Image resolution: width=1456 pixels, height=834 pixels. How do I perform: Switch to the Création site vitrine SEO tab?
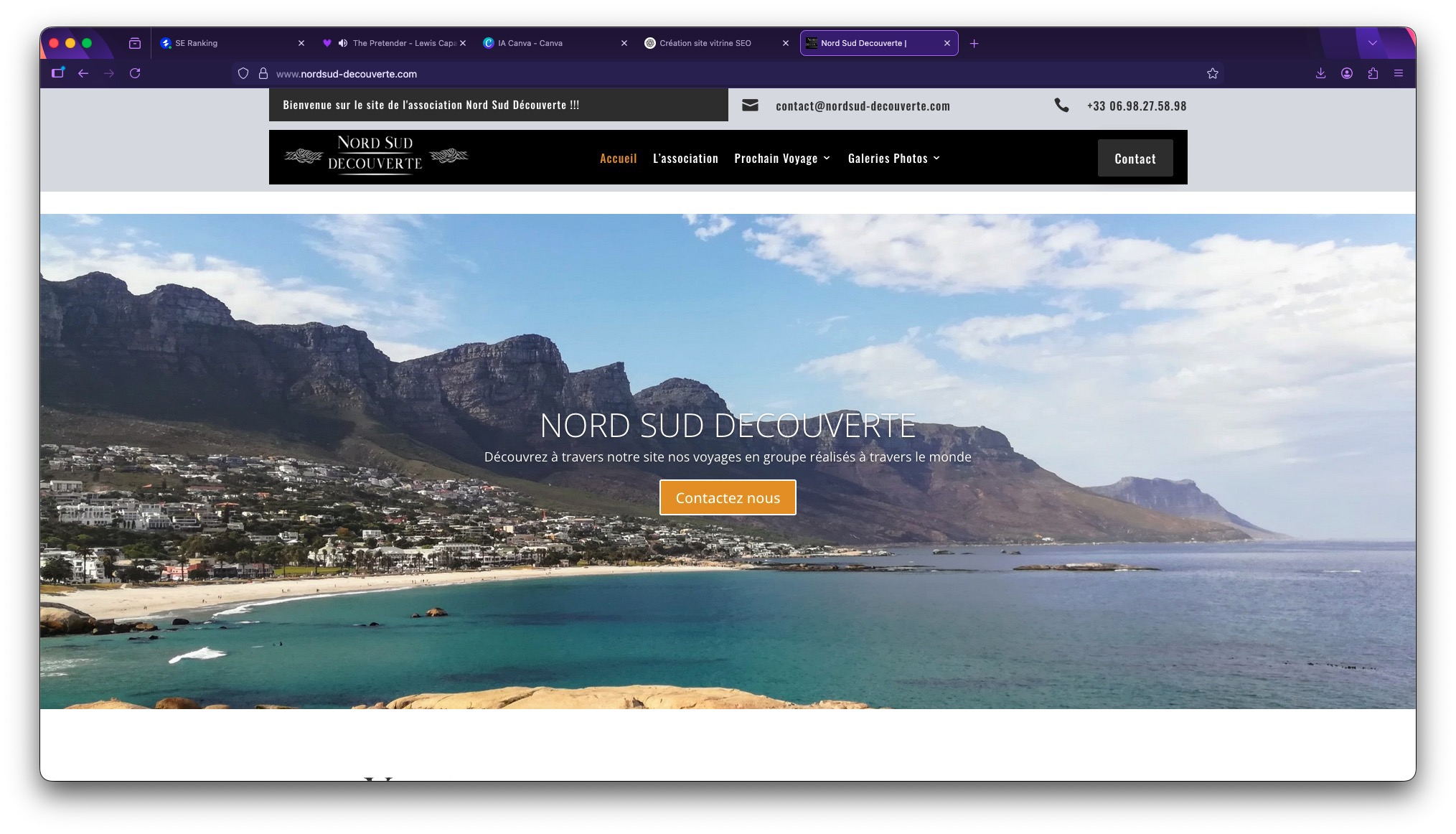(716, 43)
